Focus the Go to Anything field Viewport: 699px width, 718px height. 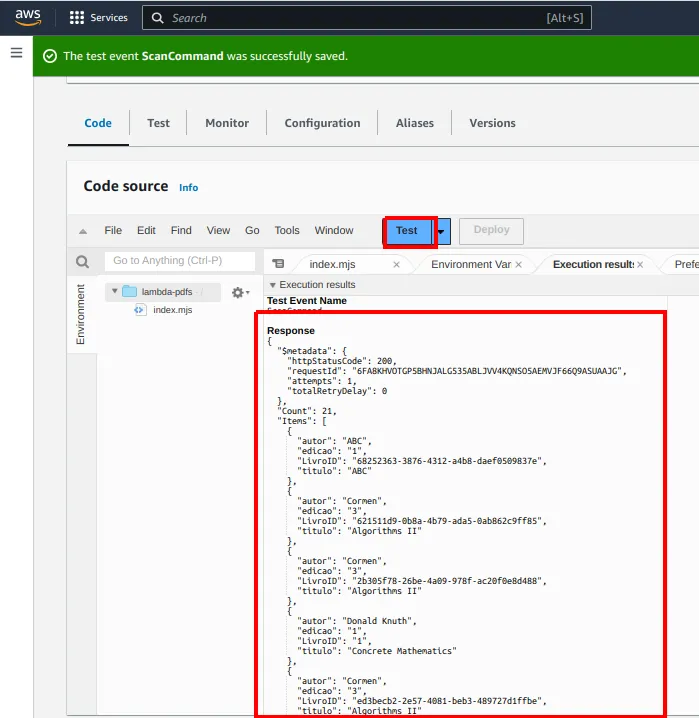[179, 261]
